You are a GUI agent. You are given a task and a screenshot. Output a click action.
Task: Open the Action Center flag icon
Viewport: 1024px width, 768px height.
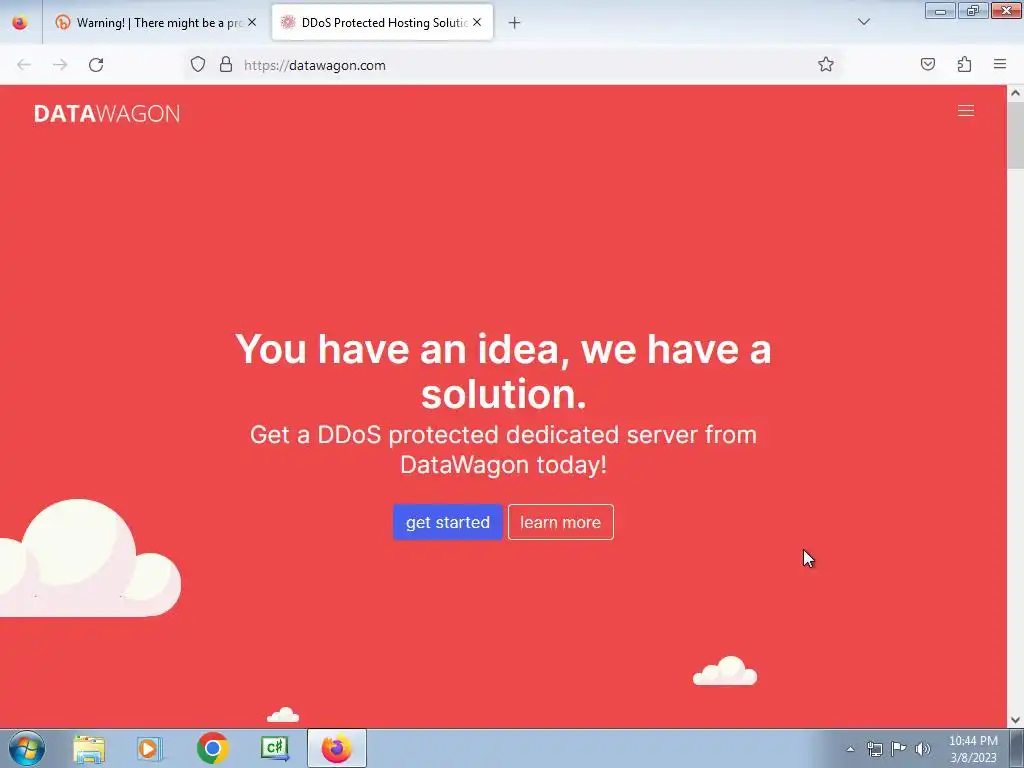[899, 748]
